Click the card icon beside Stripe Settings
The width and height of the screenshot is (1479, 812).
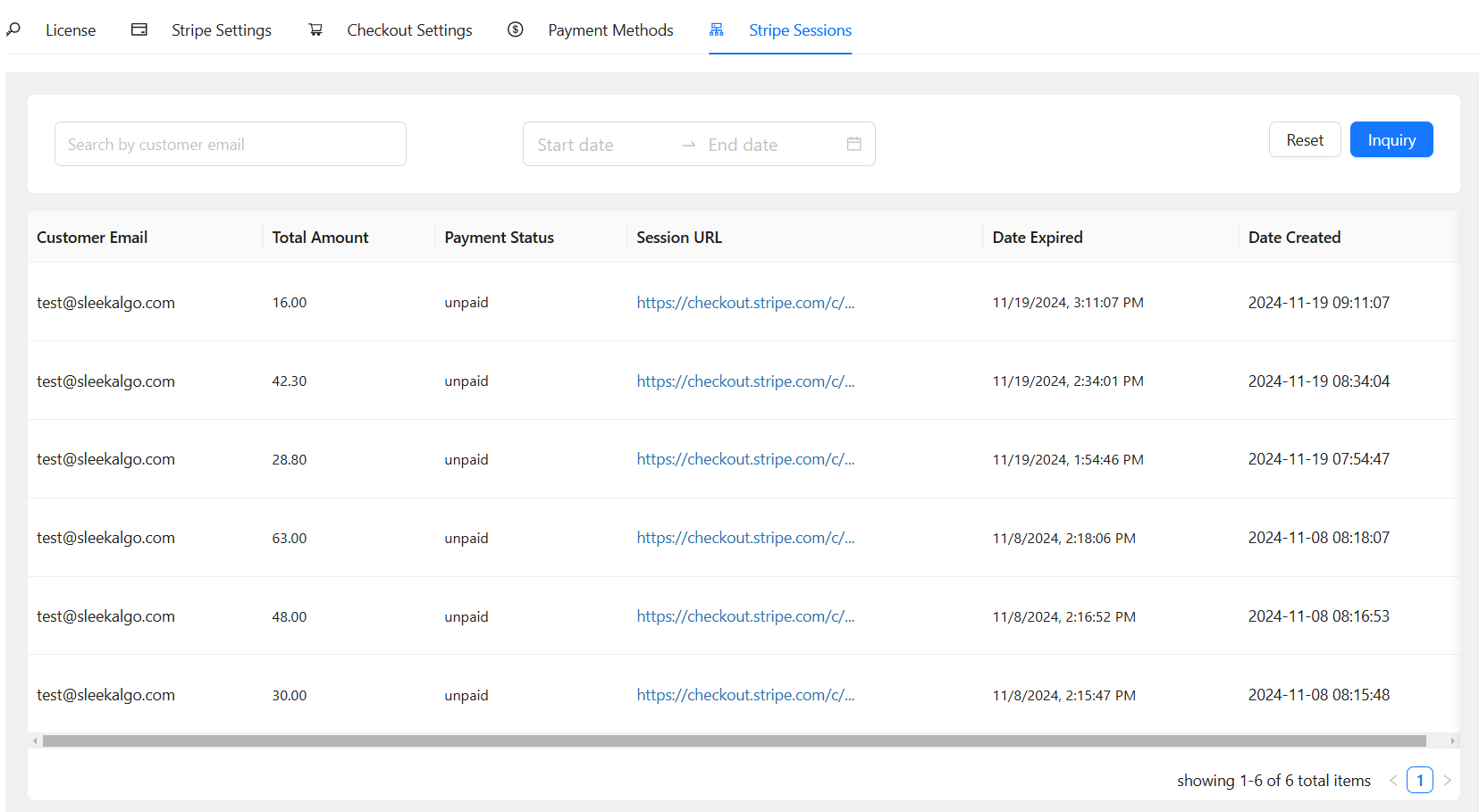(139, 29)
